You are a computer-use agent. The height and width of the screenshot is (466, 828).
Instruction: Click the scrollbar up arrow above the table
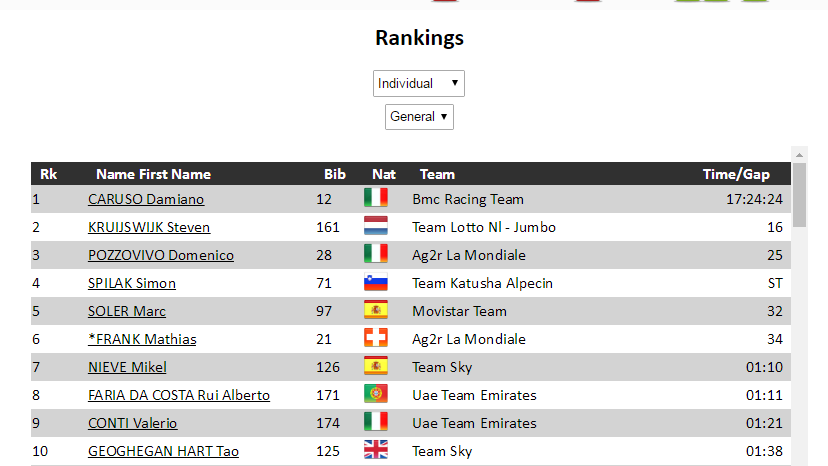point(799,154)
